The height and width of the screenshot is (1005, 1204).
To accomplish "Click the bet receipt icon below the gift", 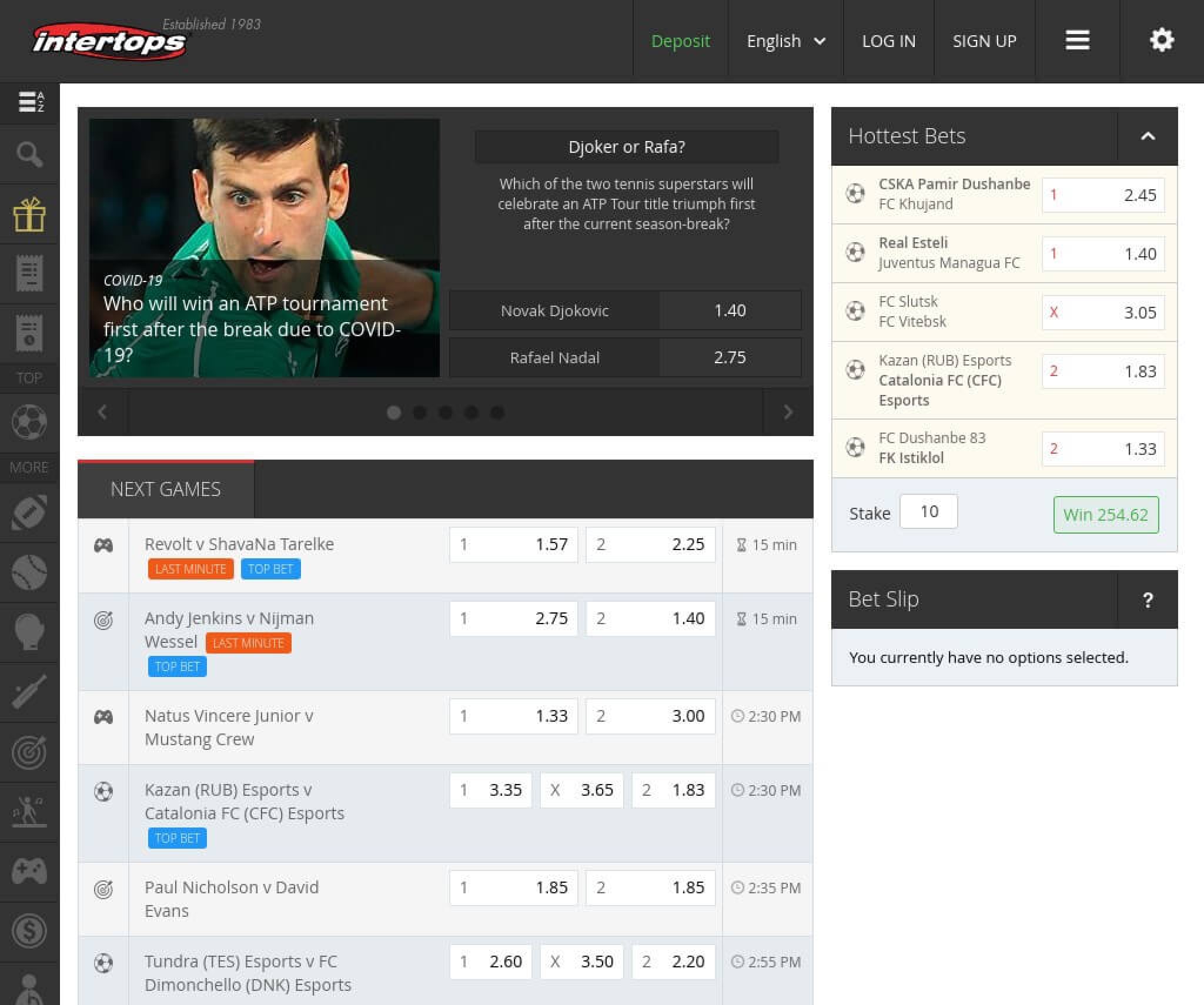I will pyautogui.click(x=29, y=274).
